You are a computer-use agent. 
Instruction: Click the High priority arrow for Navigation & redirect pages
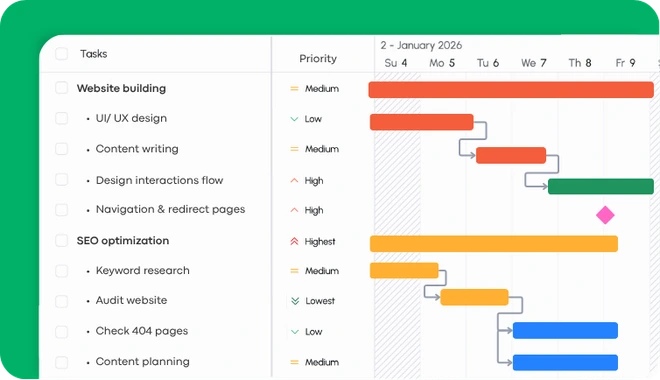pos(294,210)
